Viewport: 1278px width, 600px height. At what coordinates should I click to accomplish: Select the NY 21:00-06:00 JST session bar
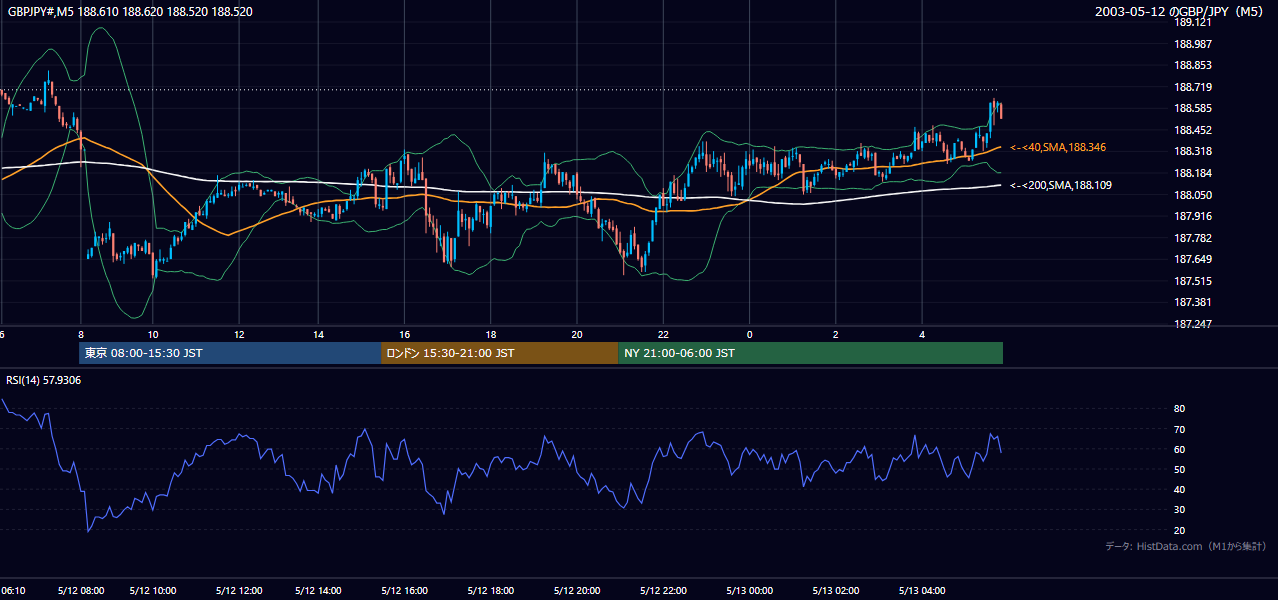pyautogui.click(x=810, y=353)
